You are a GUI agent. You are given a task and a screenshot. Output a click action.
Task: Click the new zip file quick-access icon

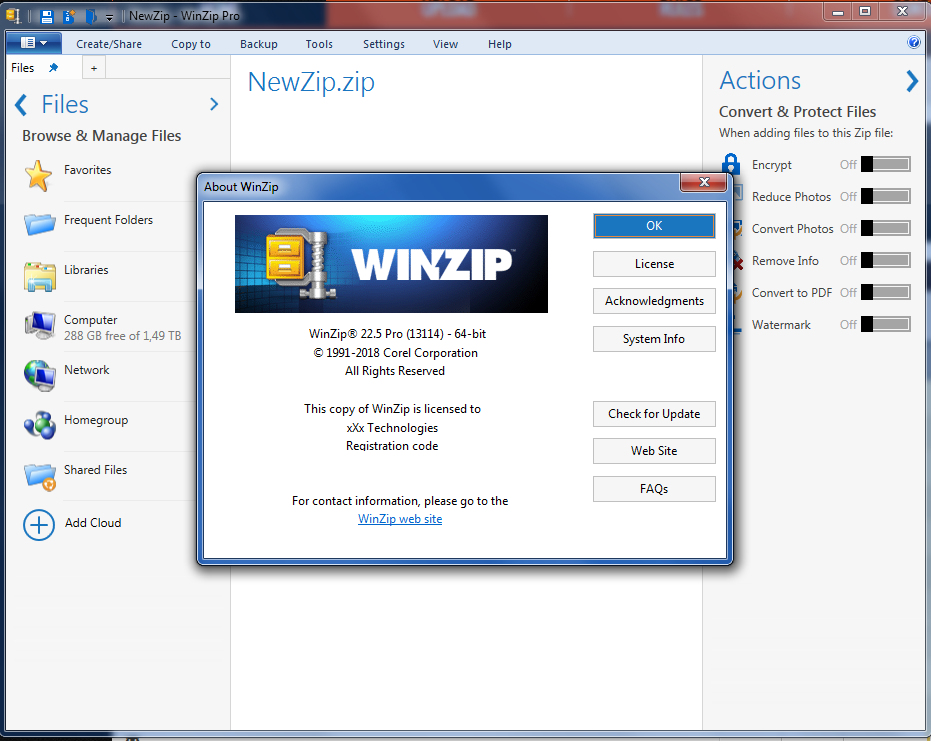click(x=69, y=17)
